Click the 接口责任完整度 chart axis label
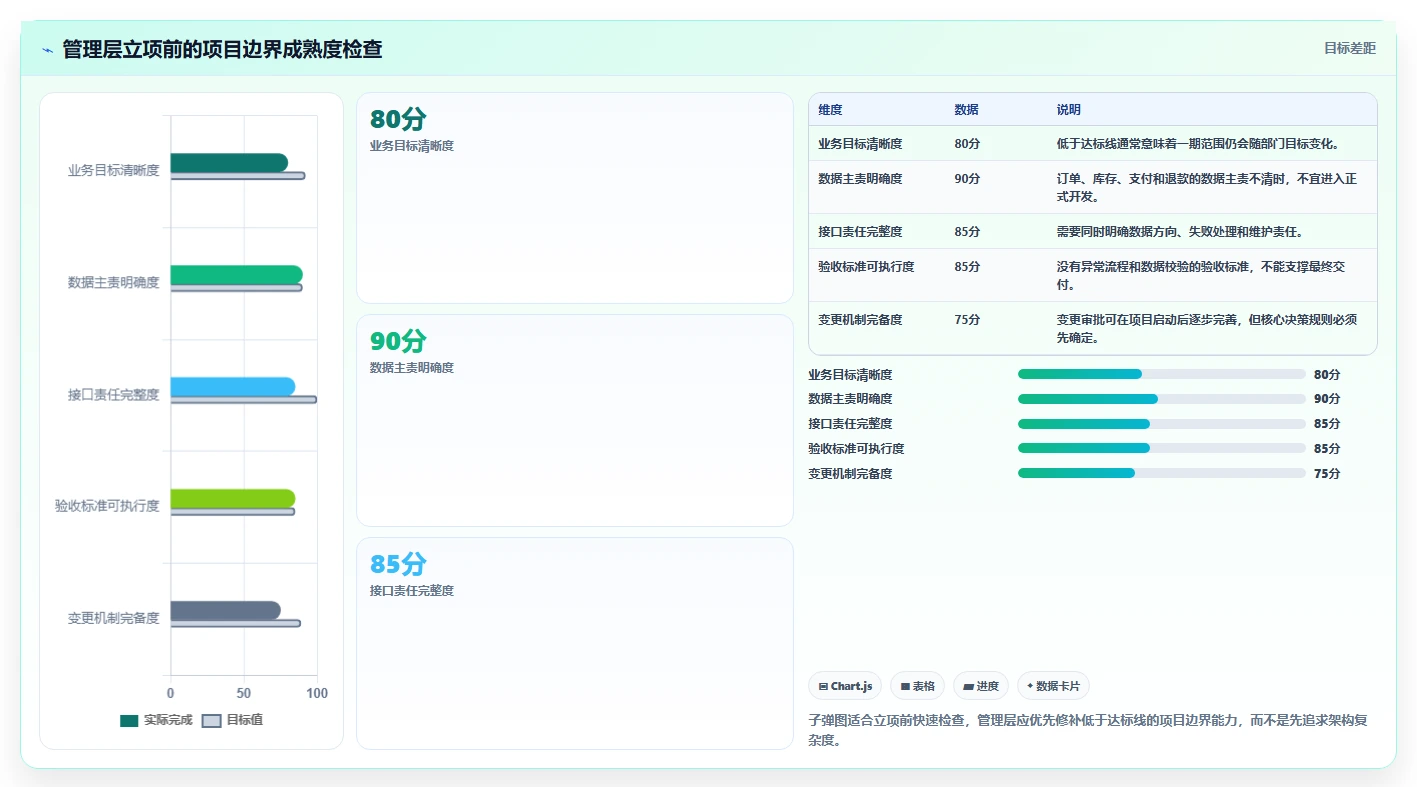 click(113, 395)
